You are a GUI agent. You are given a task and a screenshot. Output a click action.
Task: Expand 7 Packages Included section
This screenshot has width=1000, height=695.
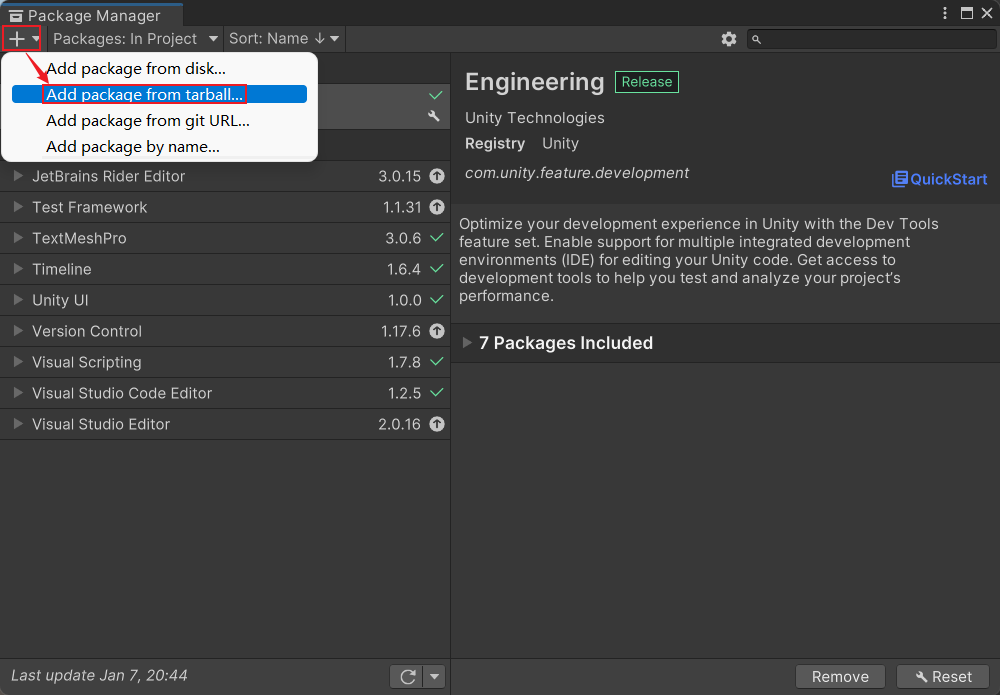467,343
